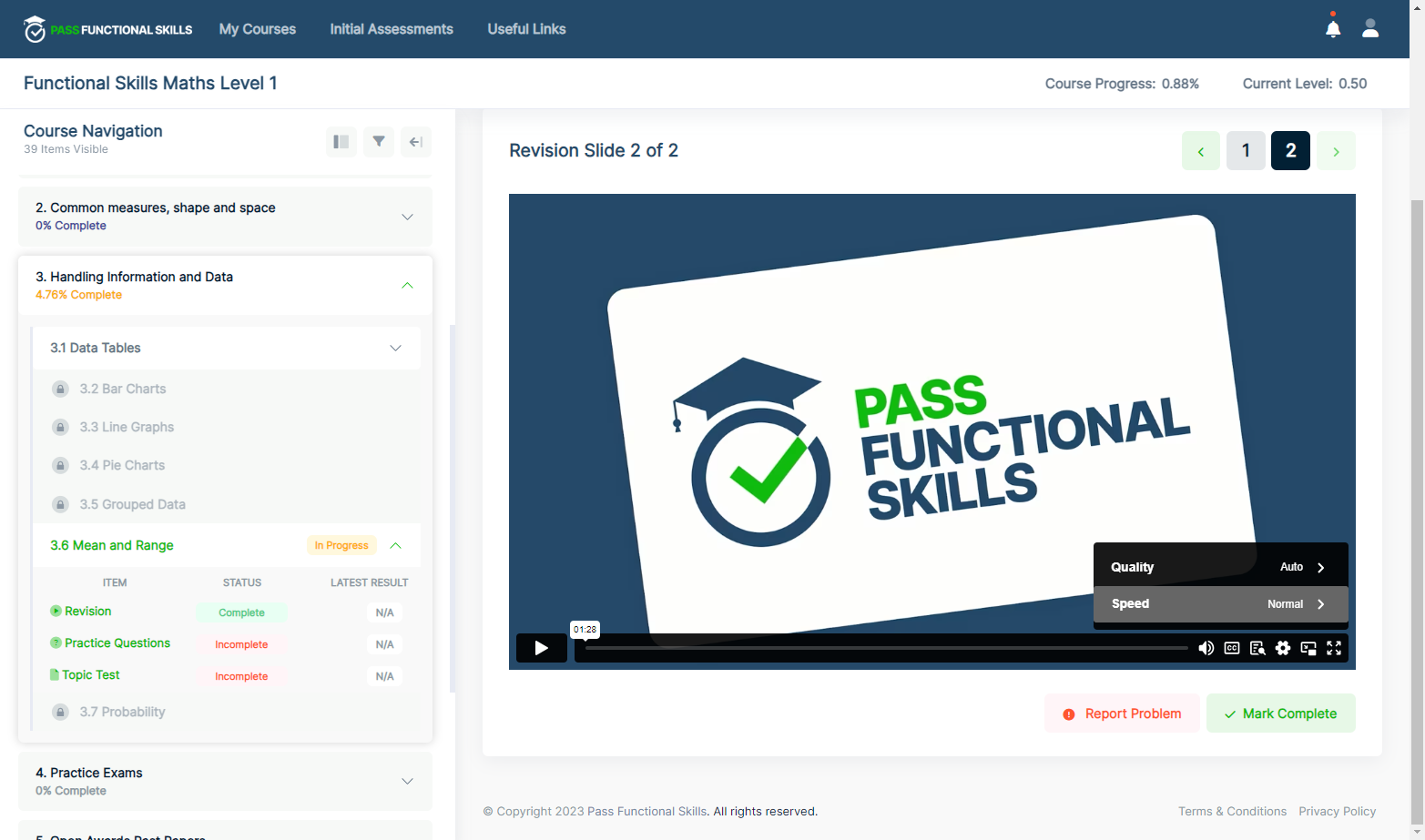Toggle closed captions on the video

(1232, 648)
